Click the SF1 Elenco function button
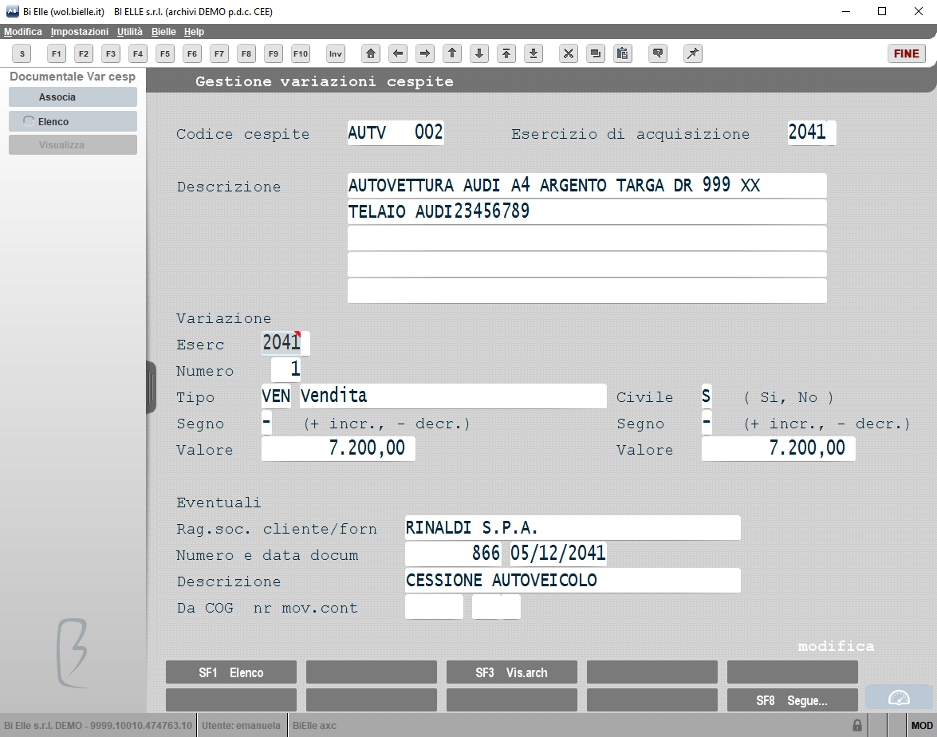 [231, 672]
